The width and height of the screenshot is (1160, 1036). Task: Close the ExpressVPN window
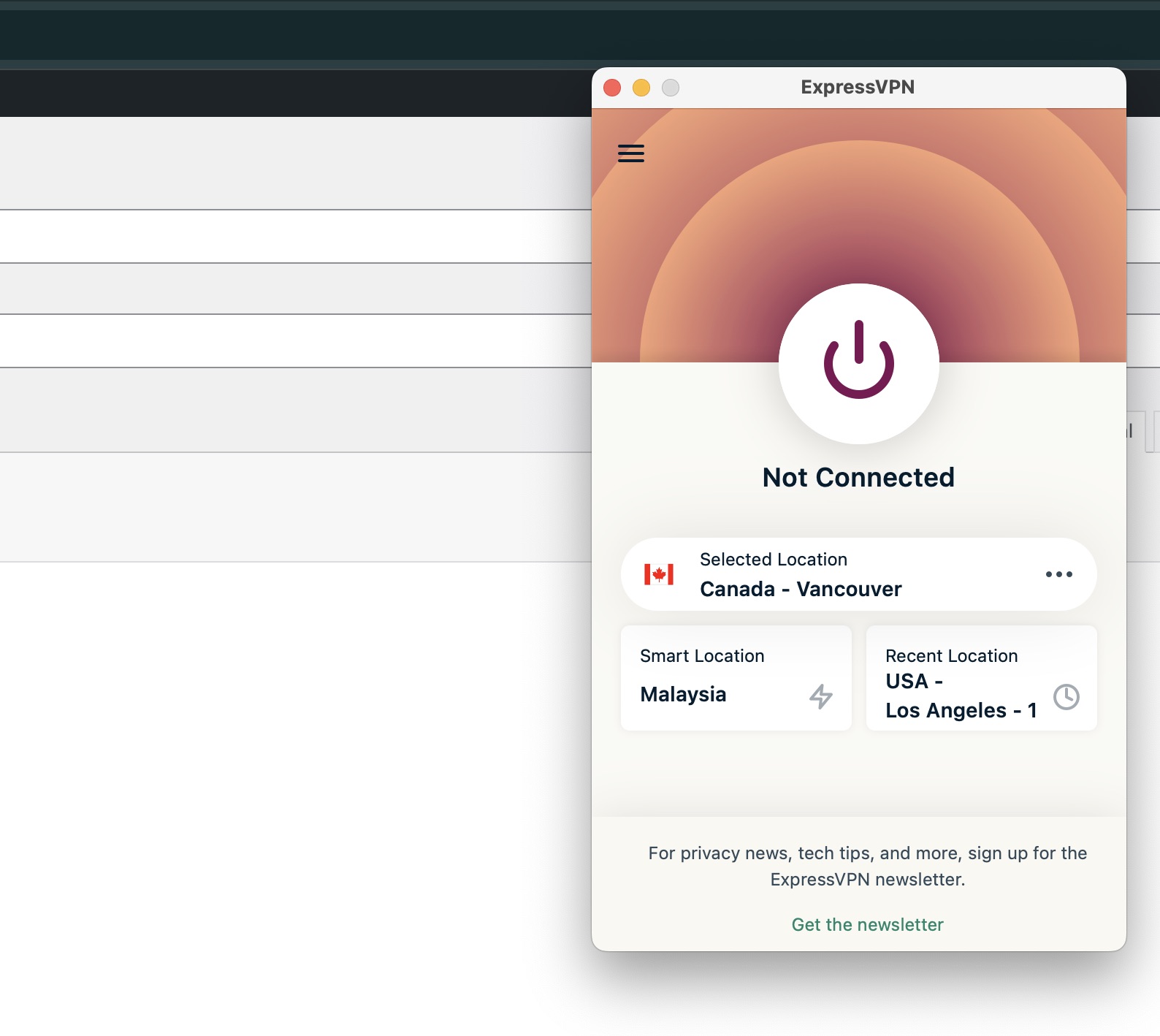[x=612, y=88]
